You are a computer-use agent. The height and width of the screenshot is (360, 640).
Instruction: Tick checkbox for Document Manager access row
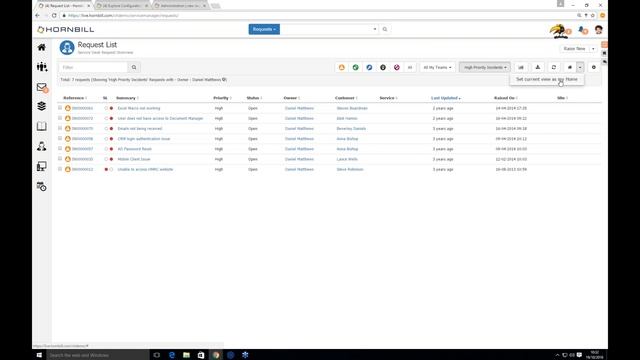(x=60, y=118)
